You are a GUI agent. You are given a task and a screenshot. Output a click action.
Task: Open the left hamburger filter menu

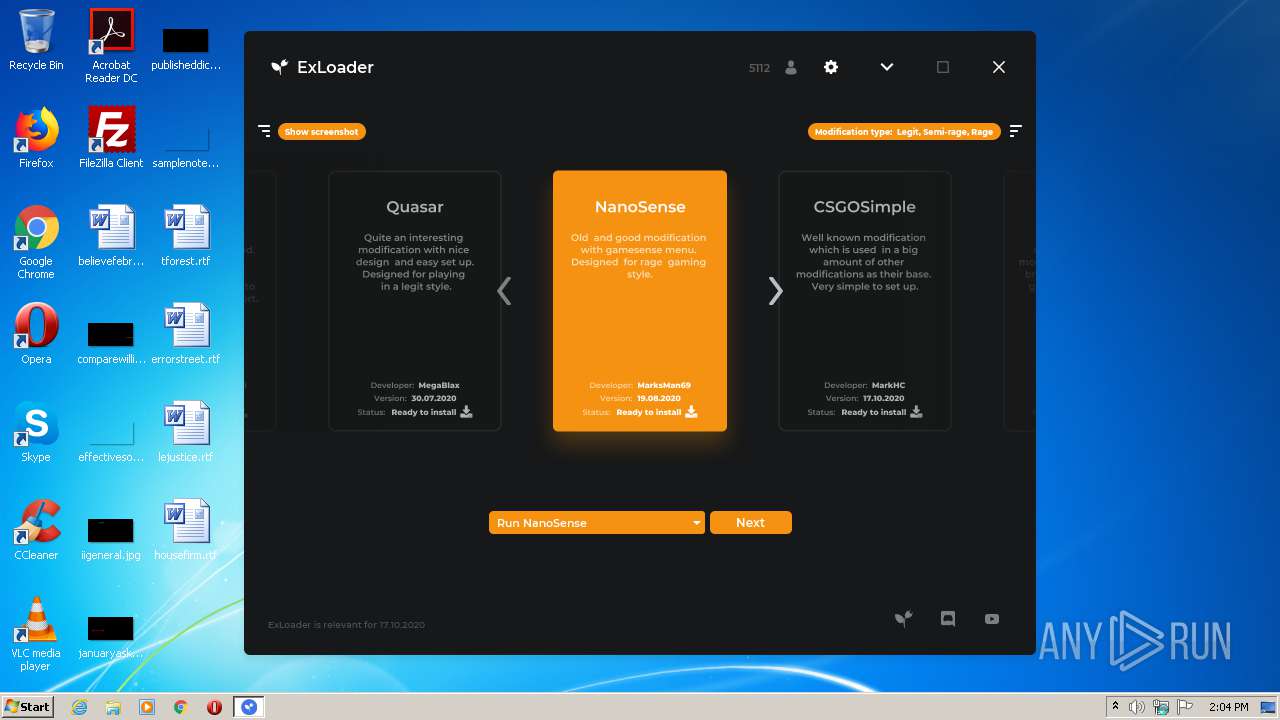264,131
